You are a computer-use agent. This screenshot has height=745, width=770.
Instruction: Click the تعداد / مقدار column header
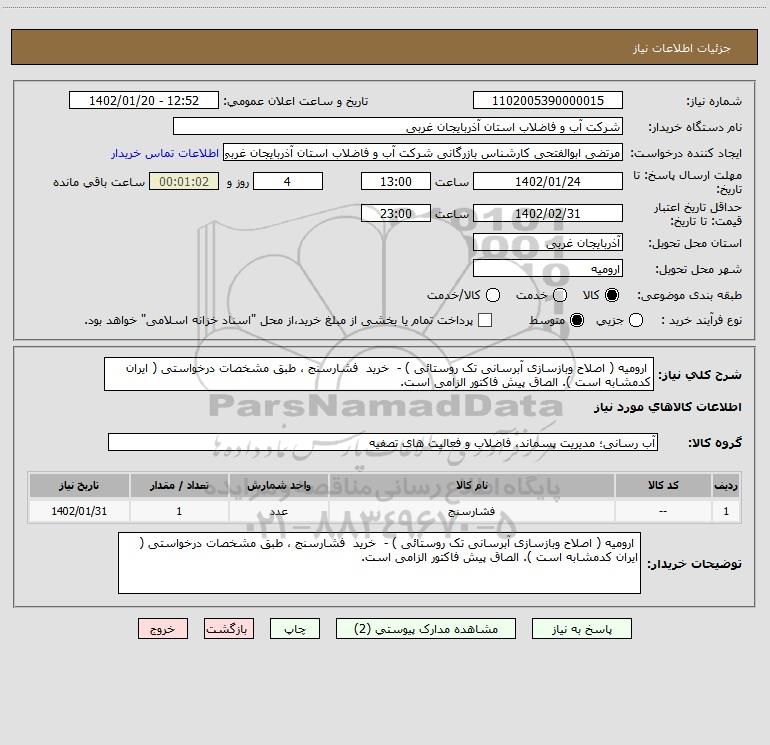pyautogui.click(x=179, y=486)
